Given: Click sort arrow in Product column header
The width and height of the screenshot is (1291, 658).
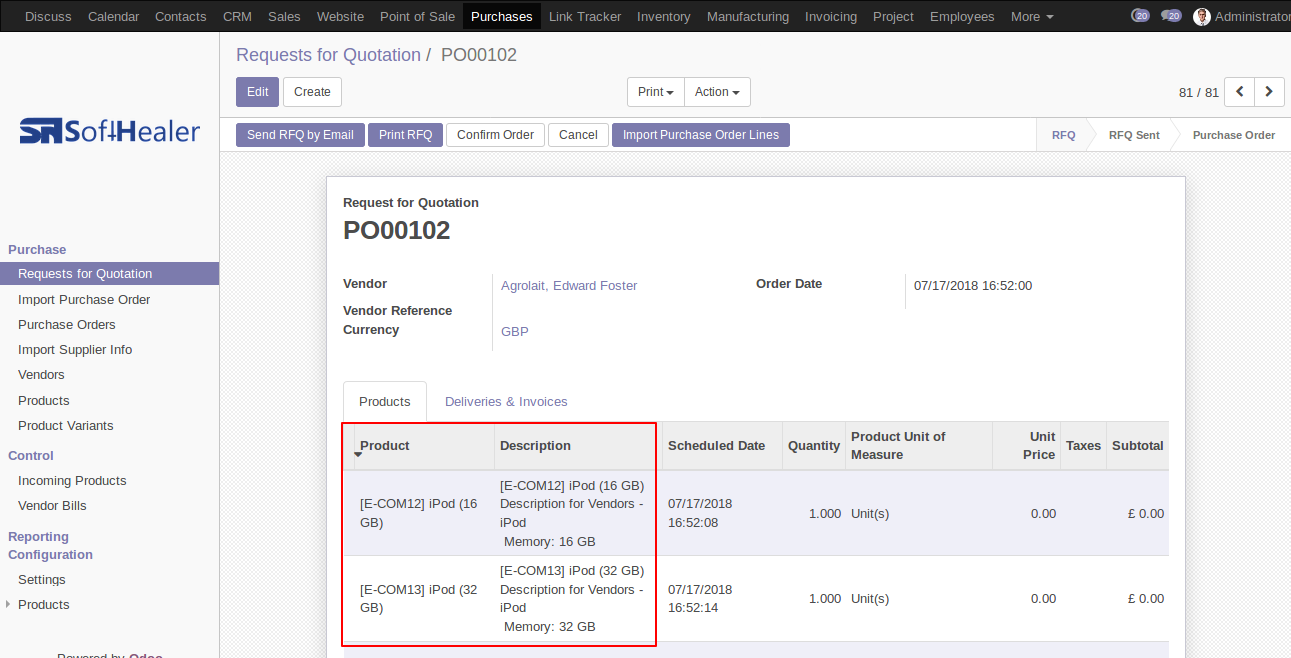Looking at the screenshot, I should tap(358, 455).
